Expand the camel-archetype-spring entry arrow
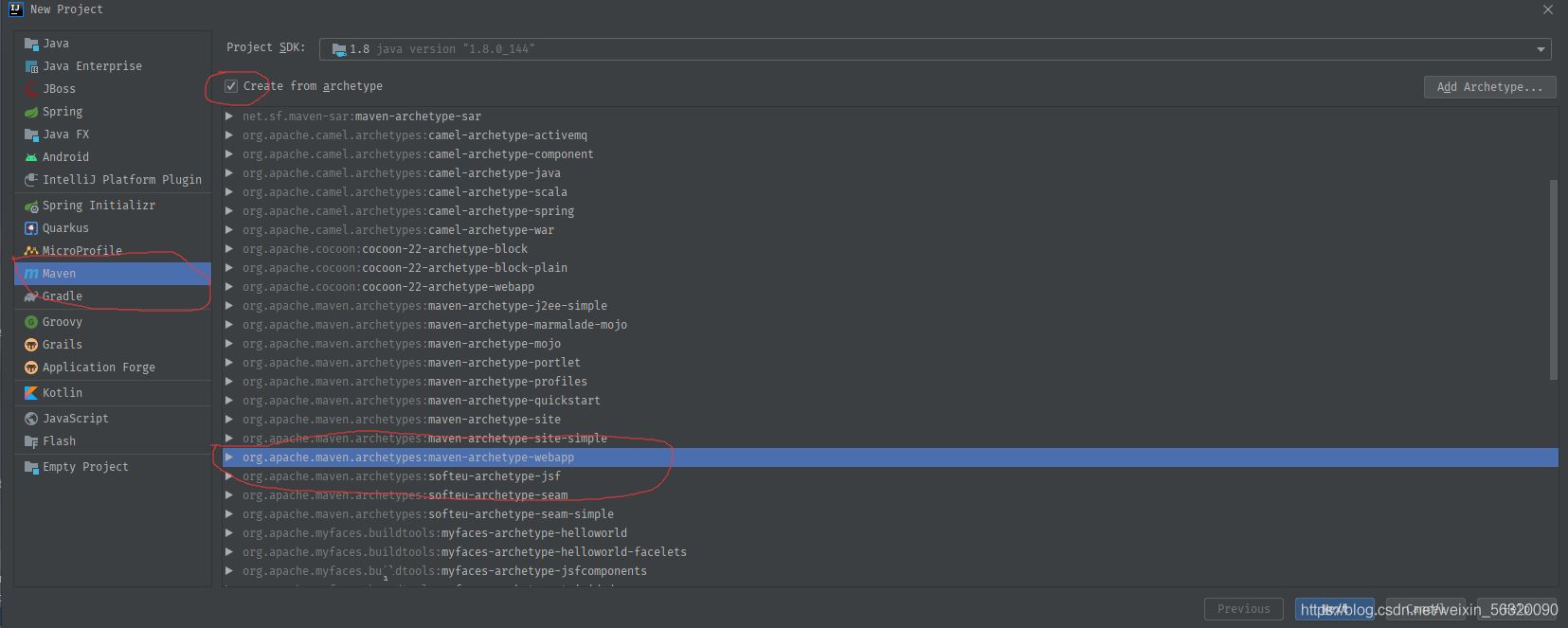 (229, 211)
